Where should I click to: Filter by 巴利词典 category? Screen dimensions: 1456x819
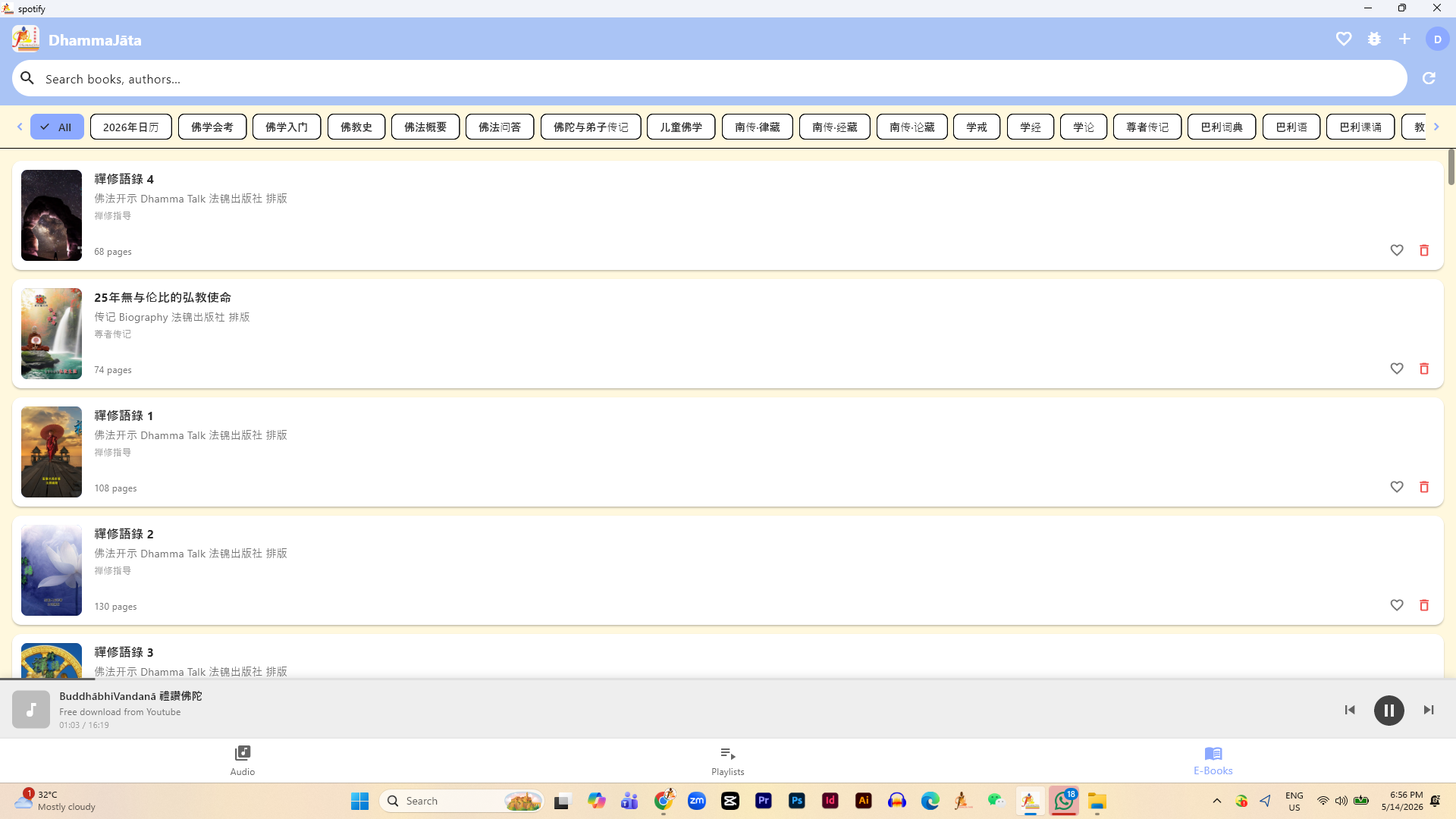(1222, 127)
